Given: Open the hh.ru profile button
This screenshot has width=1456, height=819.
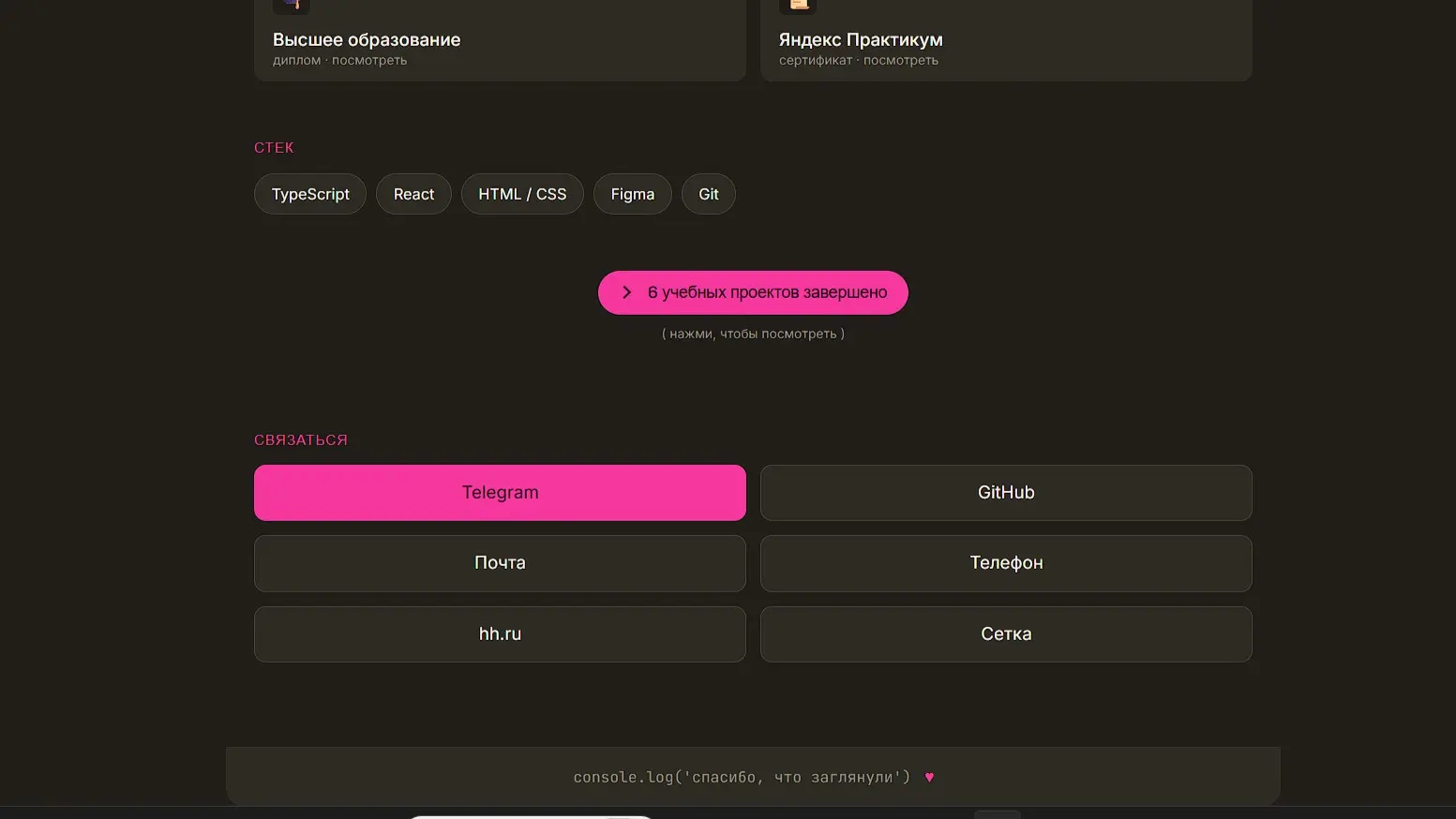Looking at the screenshot, I should 500,634.
